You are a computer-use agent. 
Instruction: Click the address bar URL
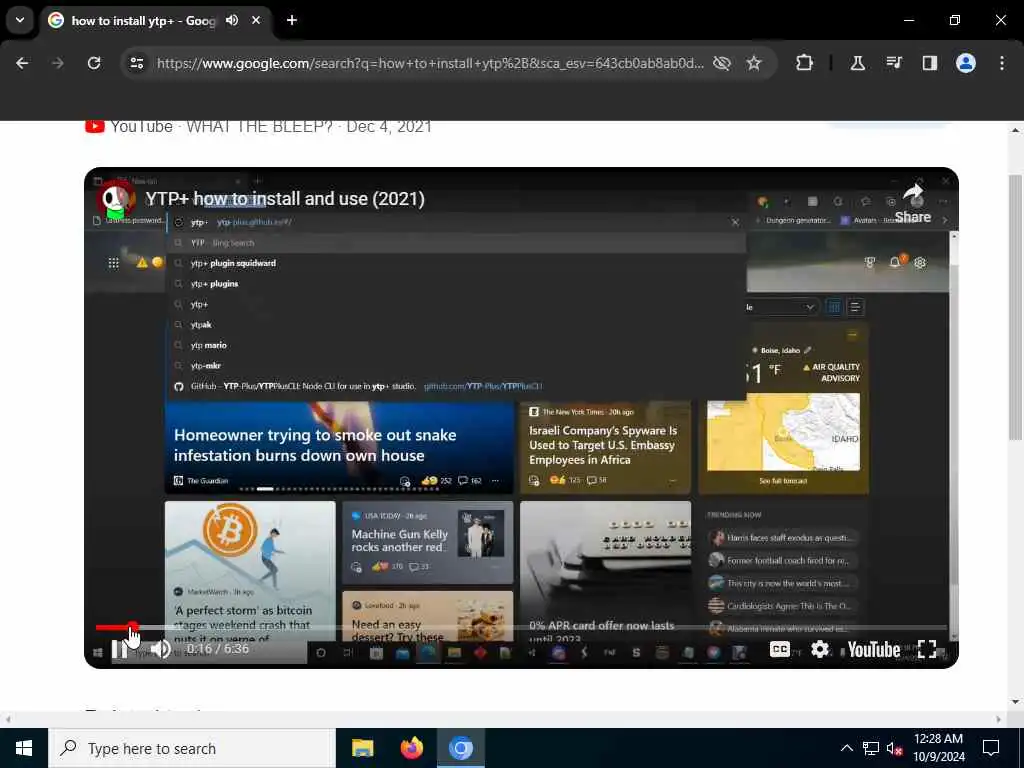tap(430, 63)
